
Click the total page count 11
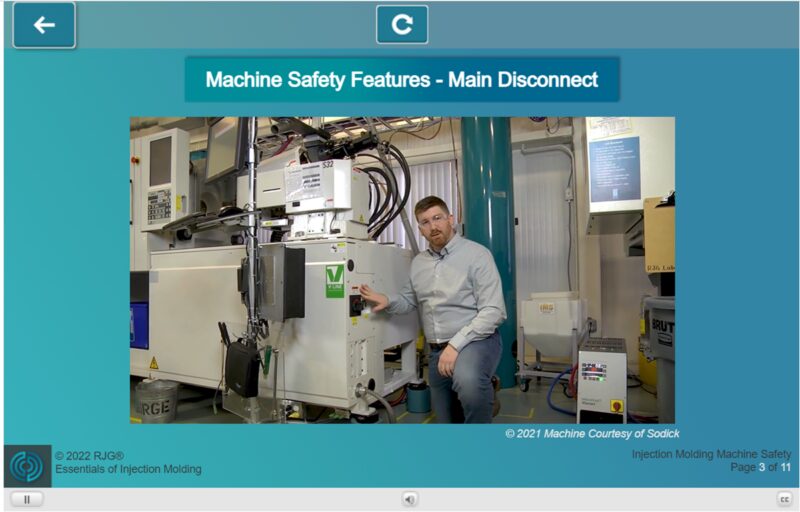click(786, 468)
